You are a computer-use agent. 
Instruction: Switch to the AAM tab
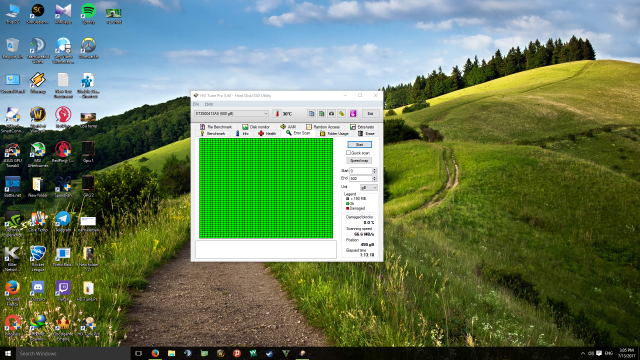tap(288, 127)
